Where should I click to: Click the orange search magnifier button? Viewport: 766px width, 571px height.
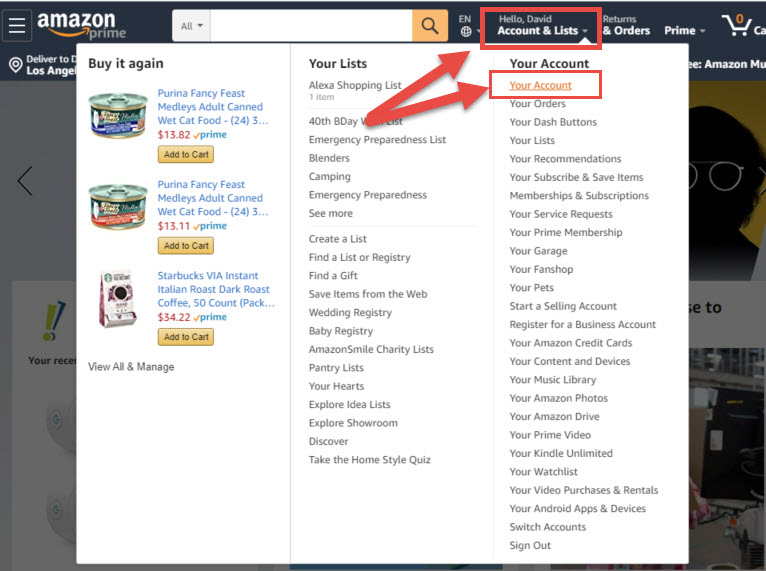(x=430, y=25)
